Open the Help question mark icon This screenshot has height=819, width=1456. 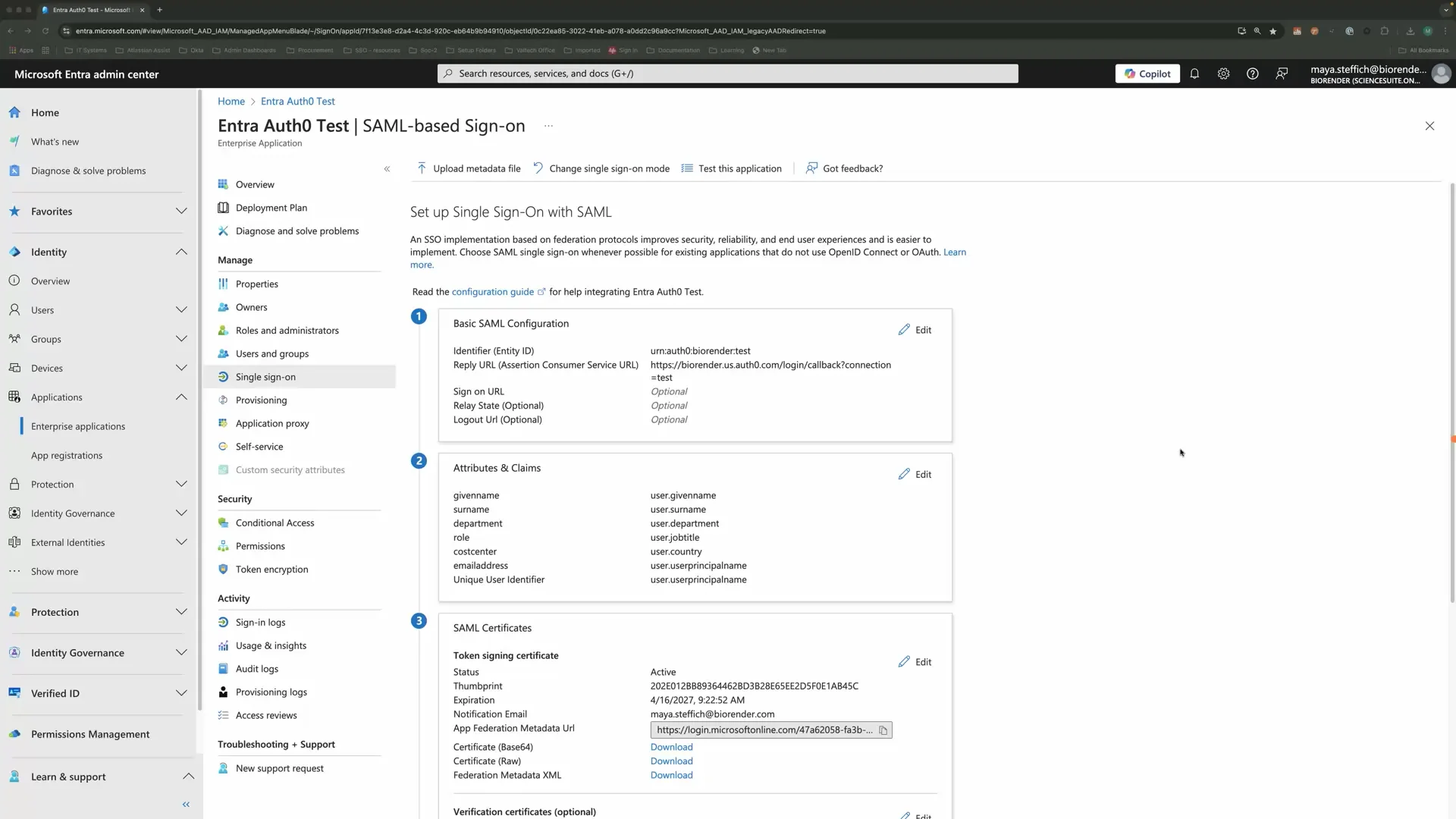click(x=1252, y=74)
